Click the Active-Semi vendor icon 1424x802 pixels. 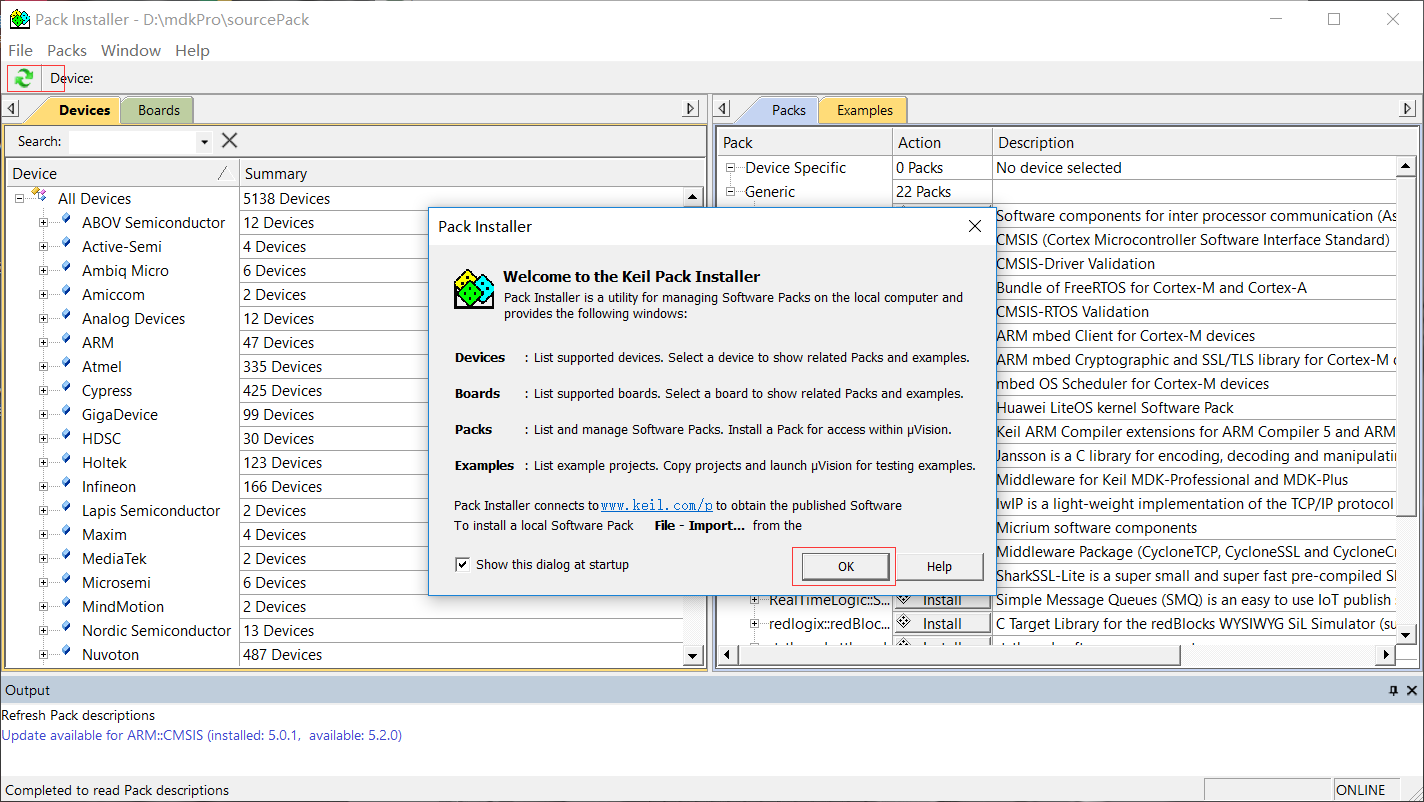[x=66, y=245]
